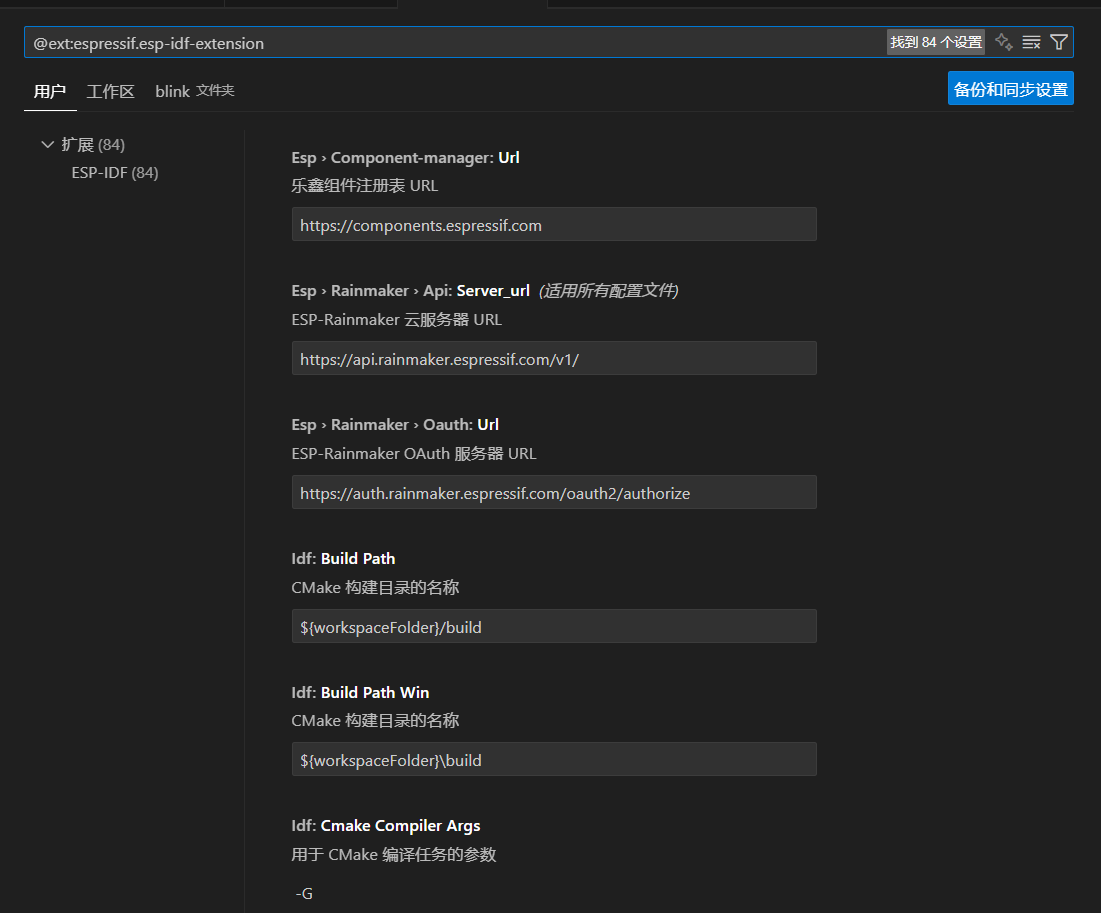Image resolution: width=1101 pixels, height=913 pixels.
Task: Edit the Idf Build Path Win field
Action: click(554, 760)
